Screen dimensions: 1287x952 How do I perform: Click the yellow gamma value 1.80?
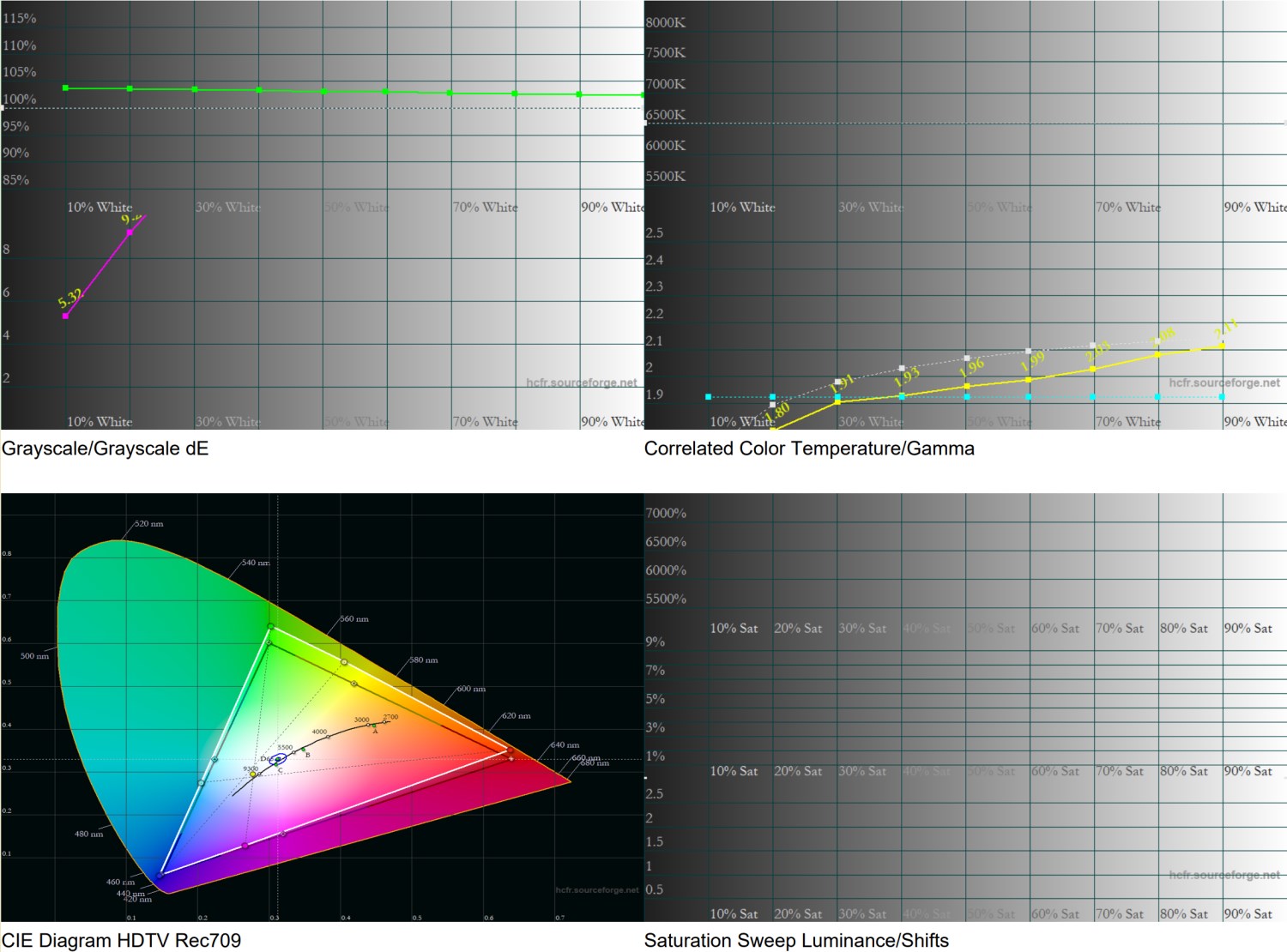click(x=777, y=413)
